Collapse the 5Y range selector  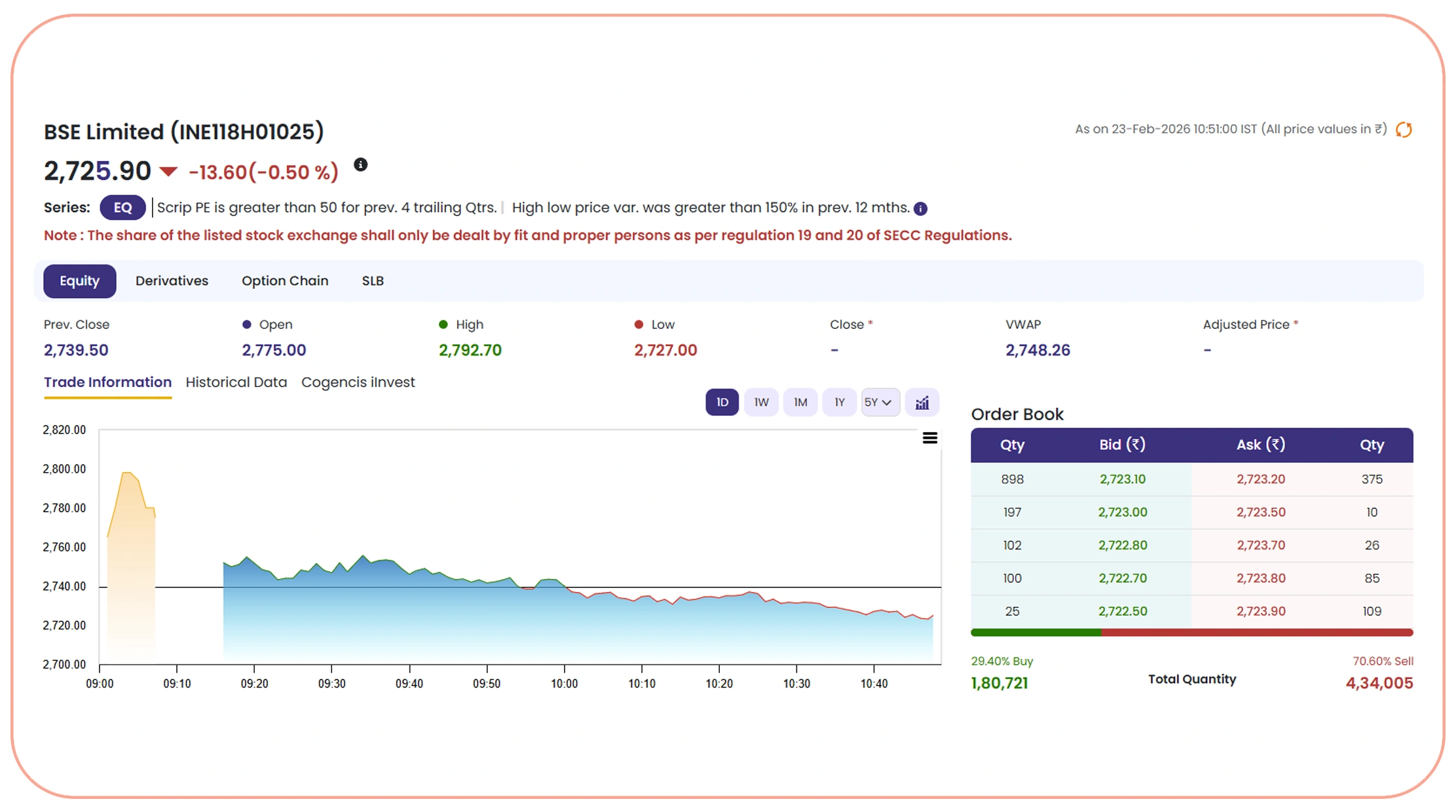880,402
